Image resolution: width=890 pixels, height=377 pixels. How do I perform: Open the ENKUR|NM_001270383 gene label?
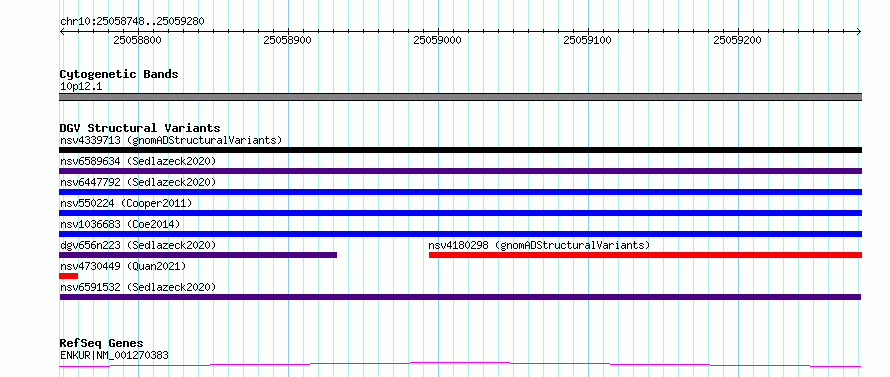tap(114, 356)
